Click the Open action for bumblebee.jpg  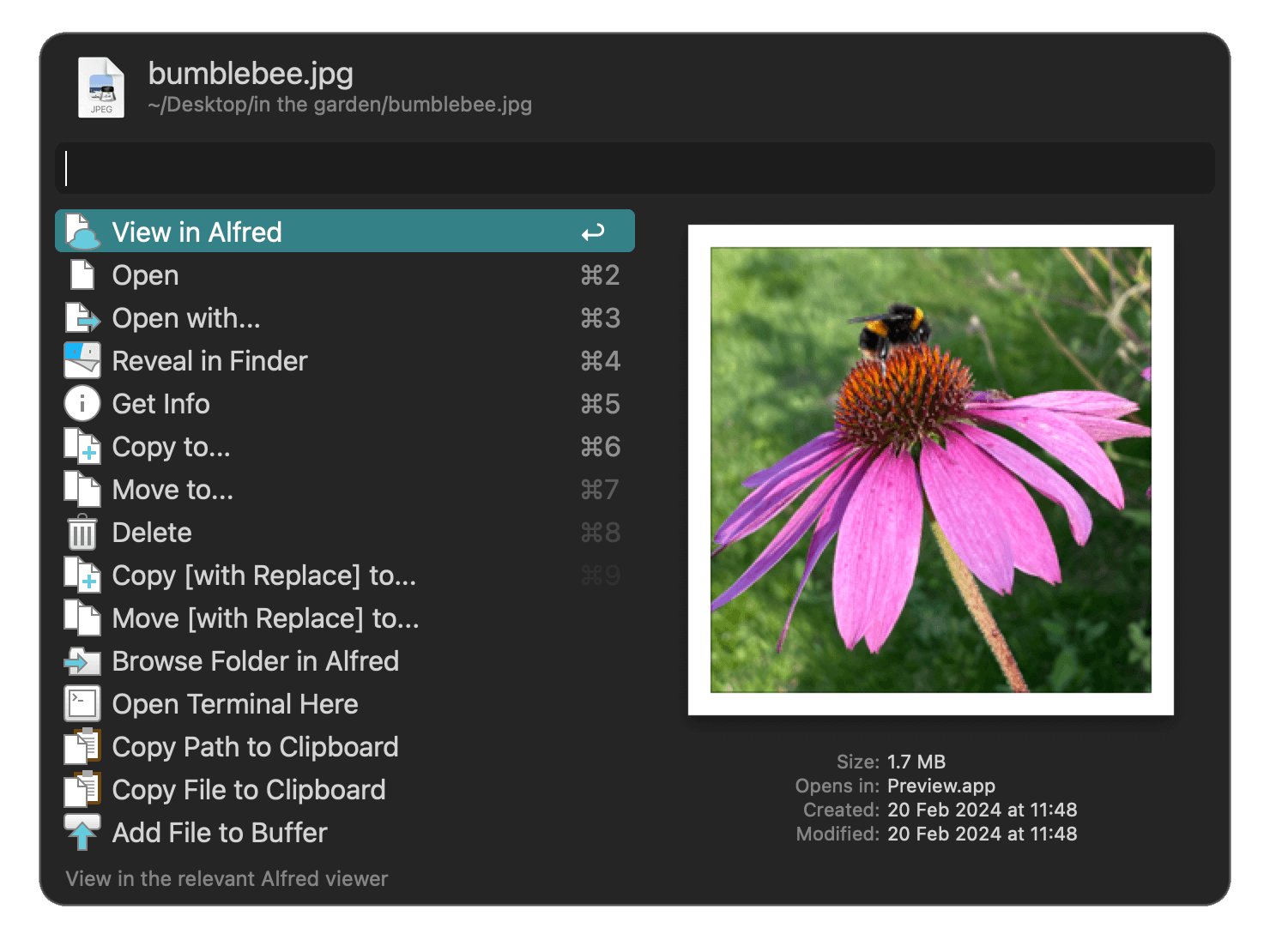(x=144, y=274)
